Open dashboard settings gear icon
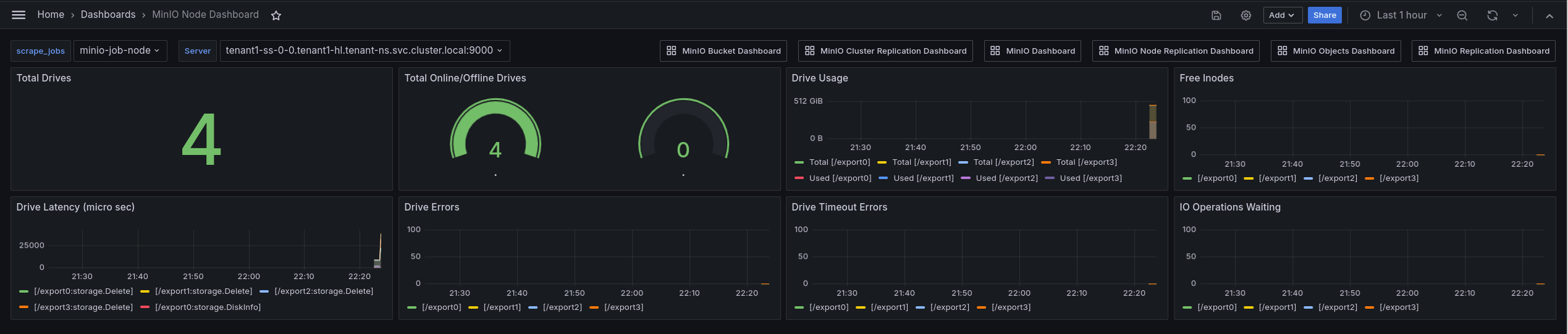This screenshot has width=1568, height=334. pyautogui.click(x=1246, y=15)
